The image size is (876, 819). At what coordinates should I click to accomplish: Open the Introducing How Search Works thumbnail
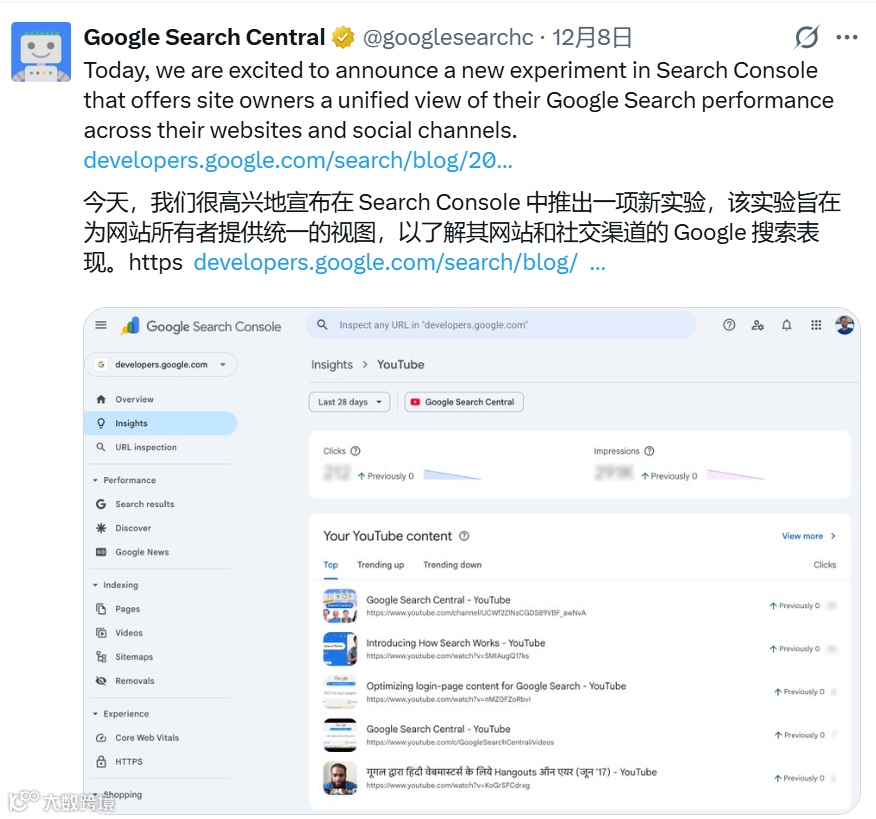[340, 649]
